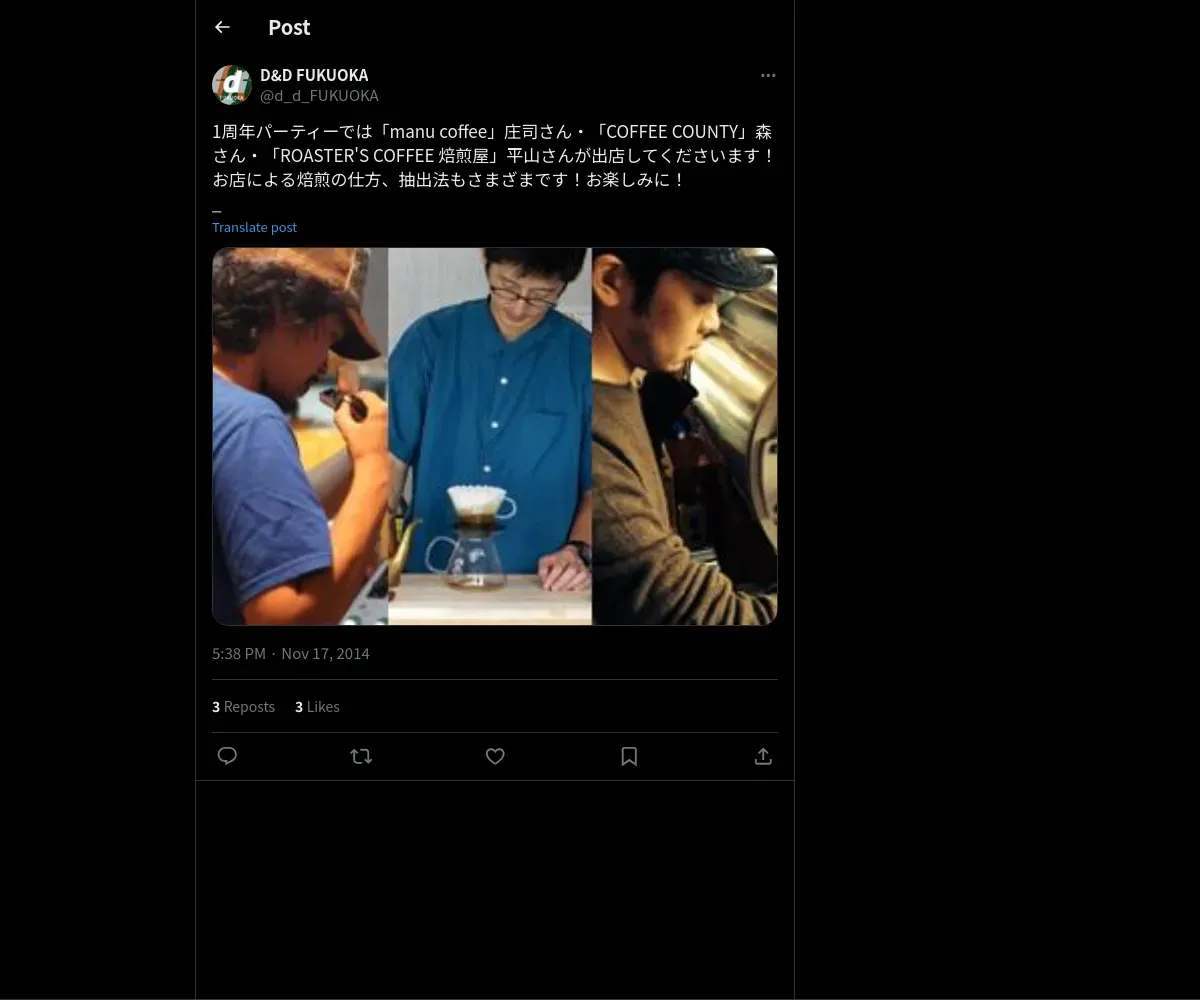Click the D&D FUKUOKA display name
The width and height of the screenshot is (1200, 1000).
point(314,75)
